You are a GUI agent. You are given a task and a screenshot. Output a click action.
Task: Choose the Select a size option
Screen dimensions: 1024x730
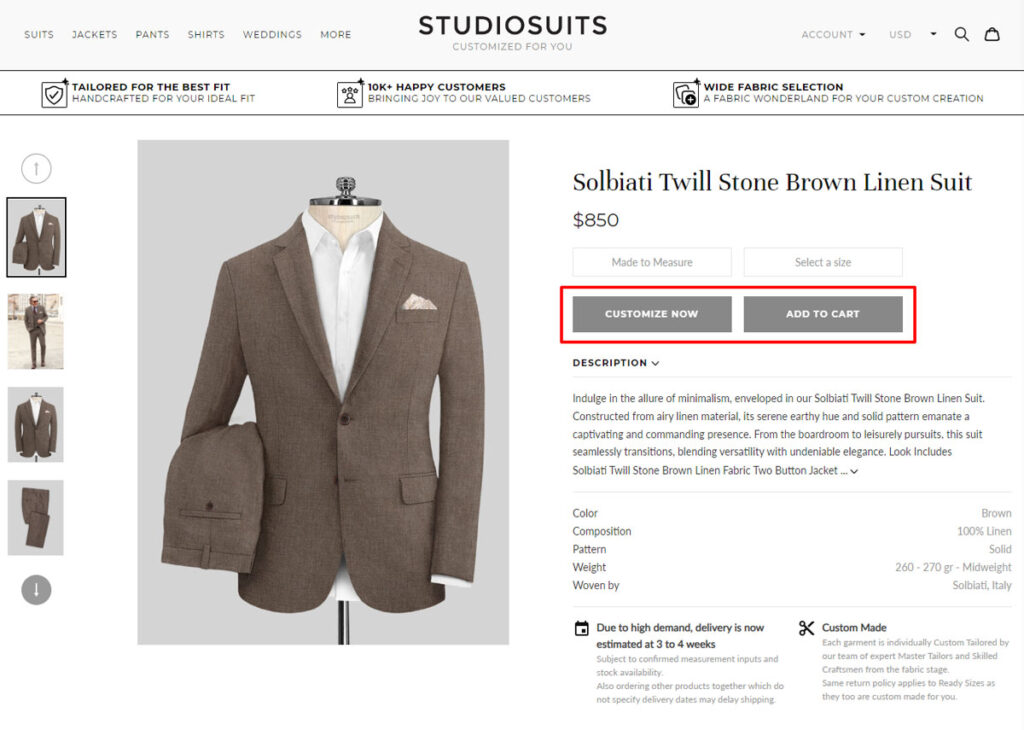pos(823,262)
